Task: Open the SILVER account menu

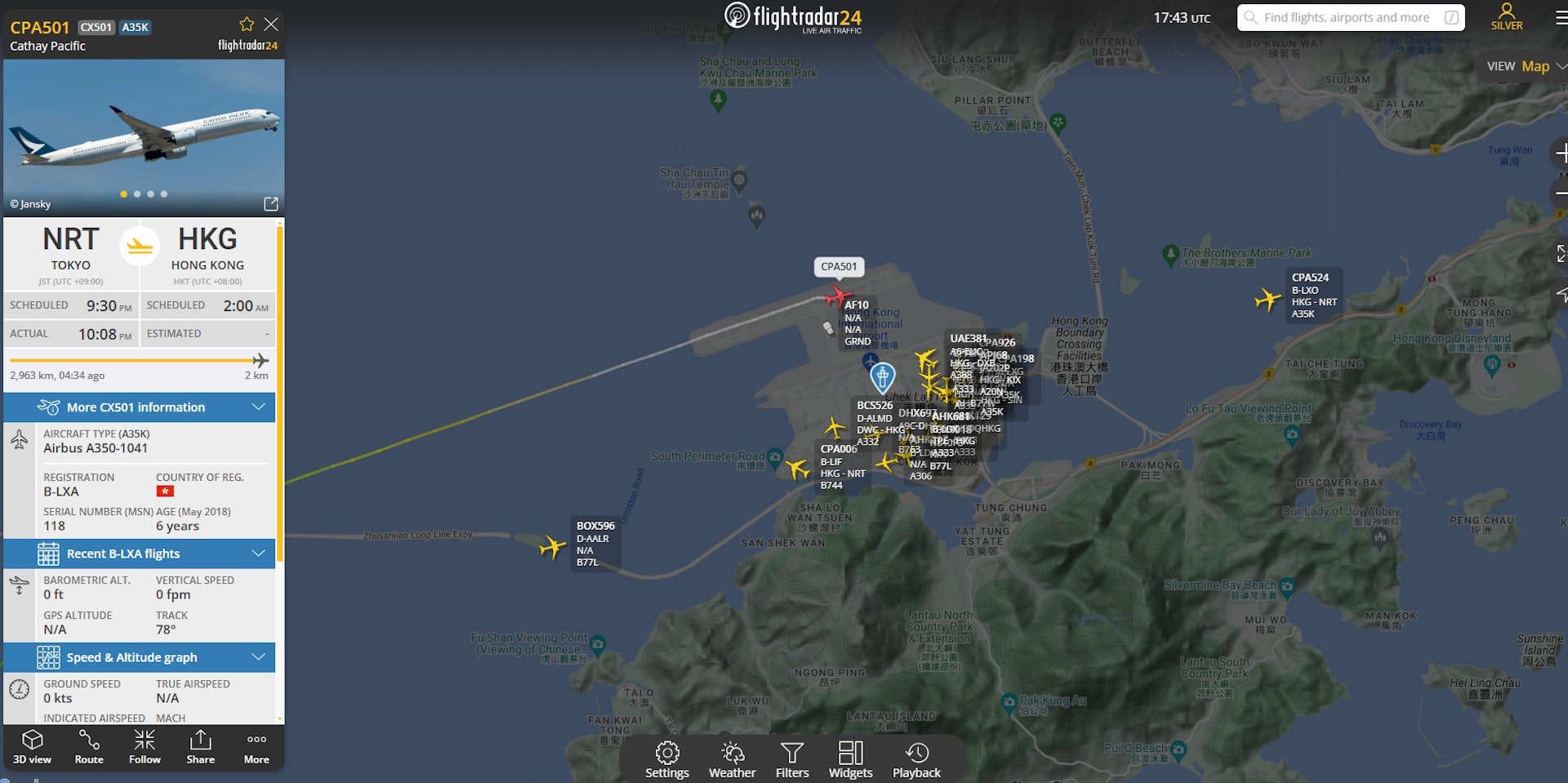Action: click(1507, 16)
